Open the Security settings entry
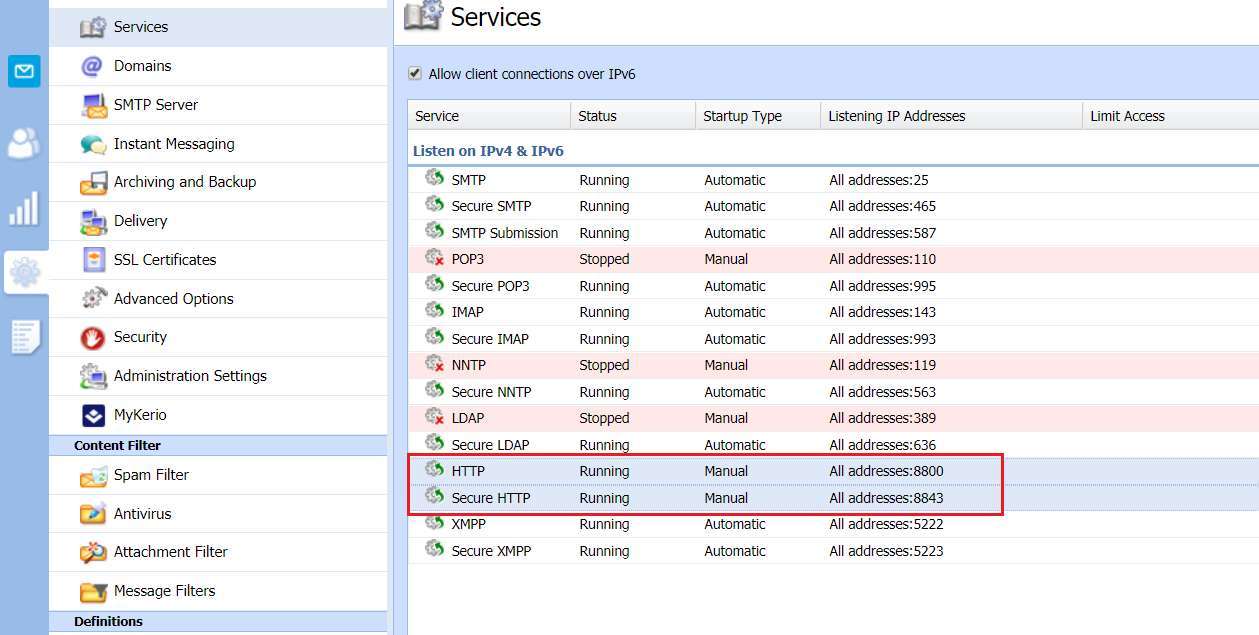 click(x=218, y=337)
